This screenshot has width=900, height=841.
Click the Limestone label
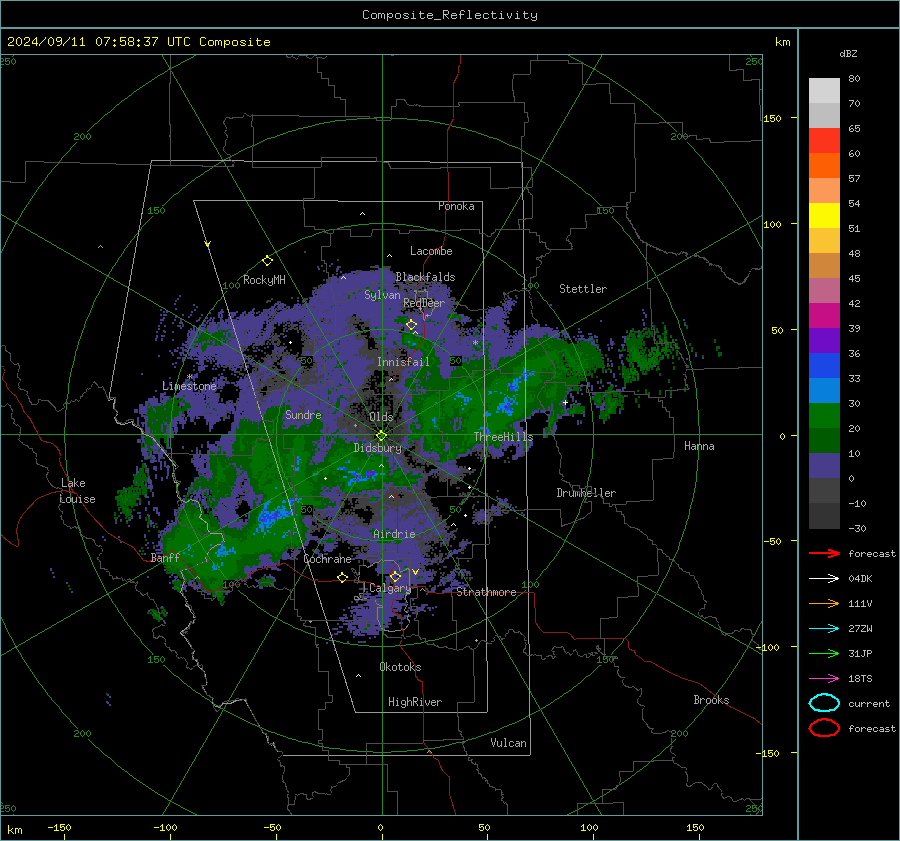pos(189,386)
